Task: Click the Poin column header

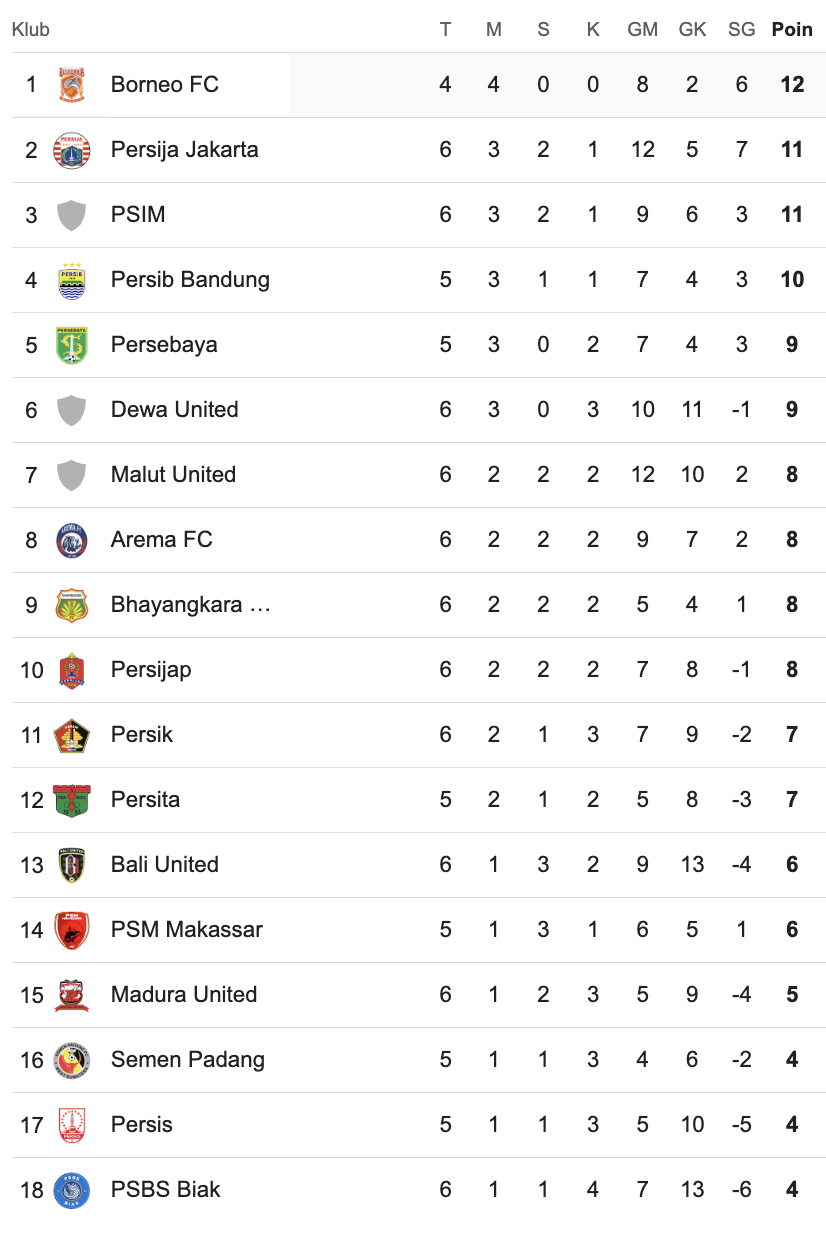Action: (792, 30)
